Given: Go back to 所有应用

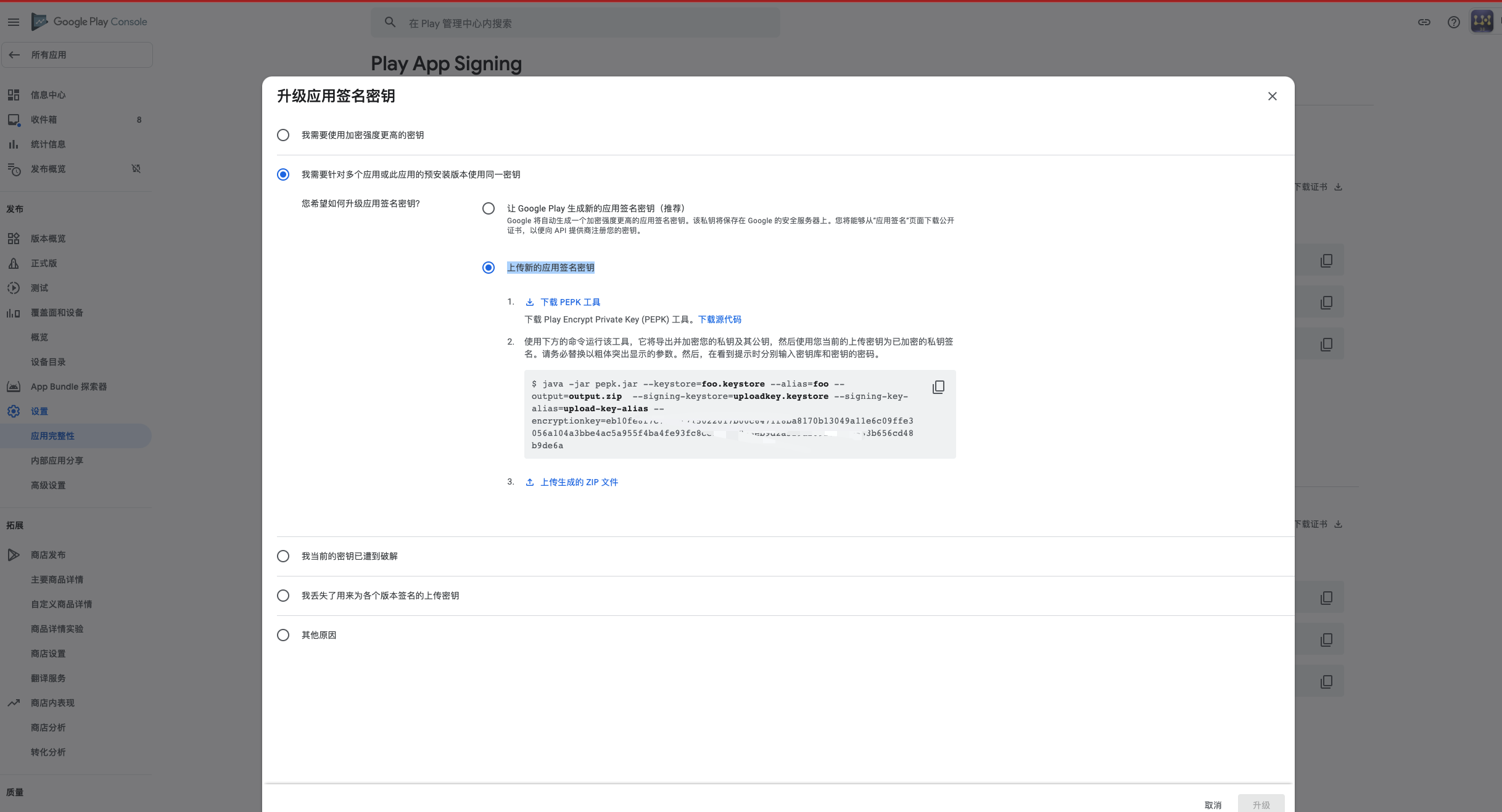Looking at the screenshot, I should pos(77,55).
